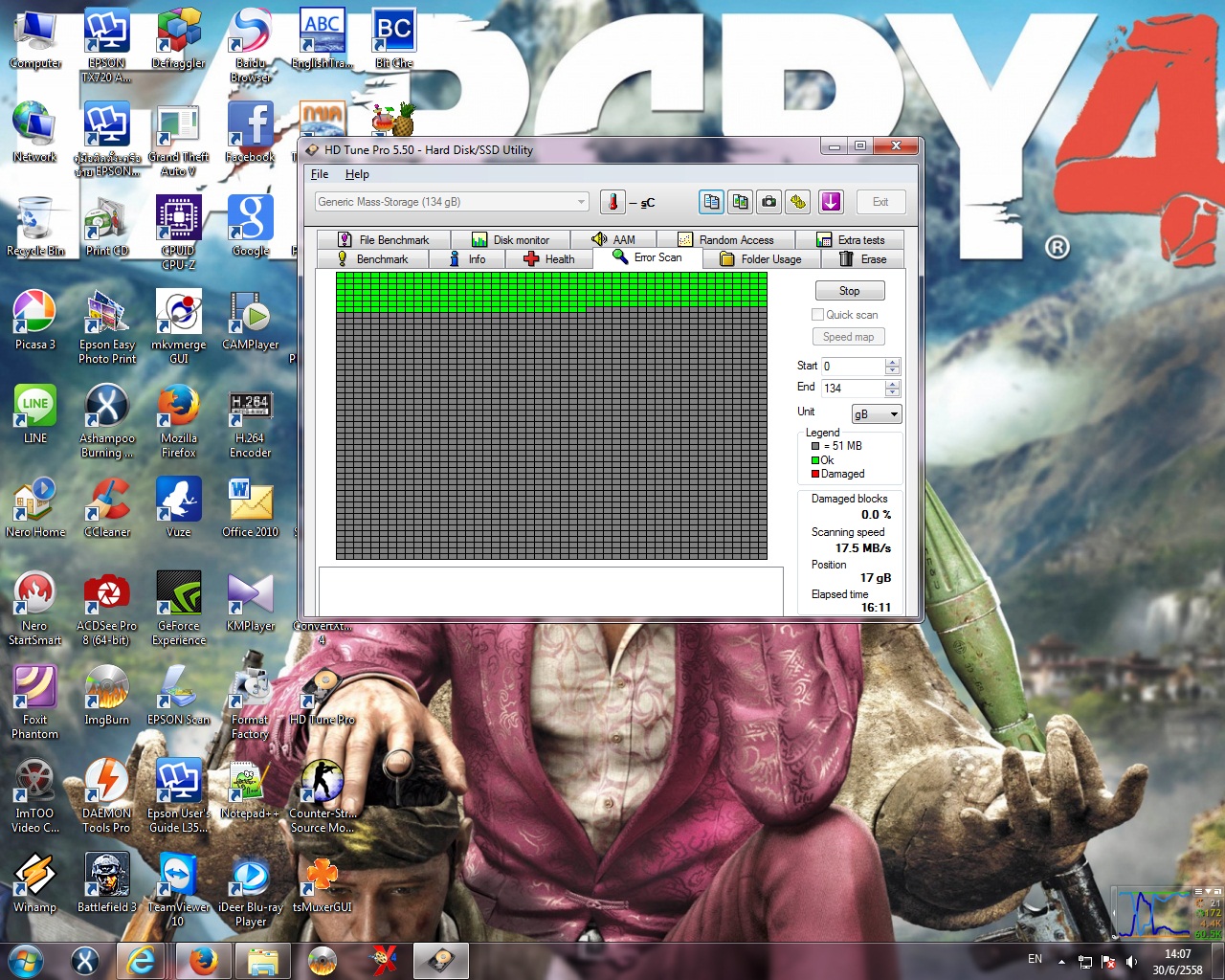Click the purple down-arrow icon
Screen dimensions: 1225x980
pyautogui.click(x=831, y=202)
